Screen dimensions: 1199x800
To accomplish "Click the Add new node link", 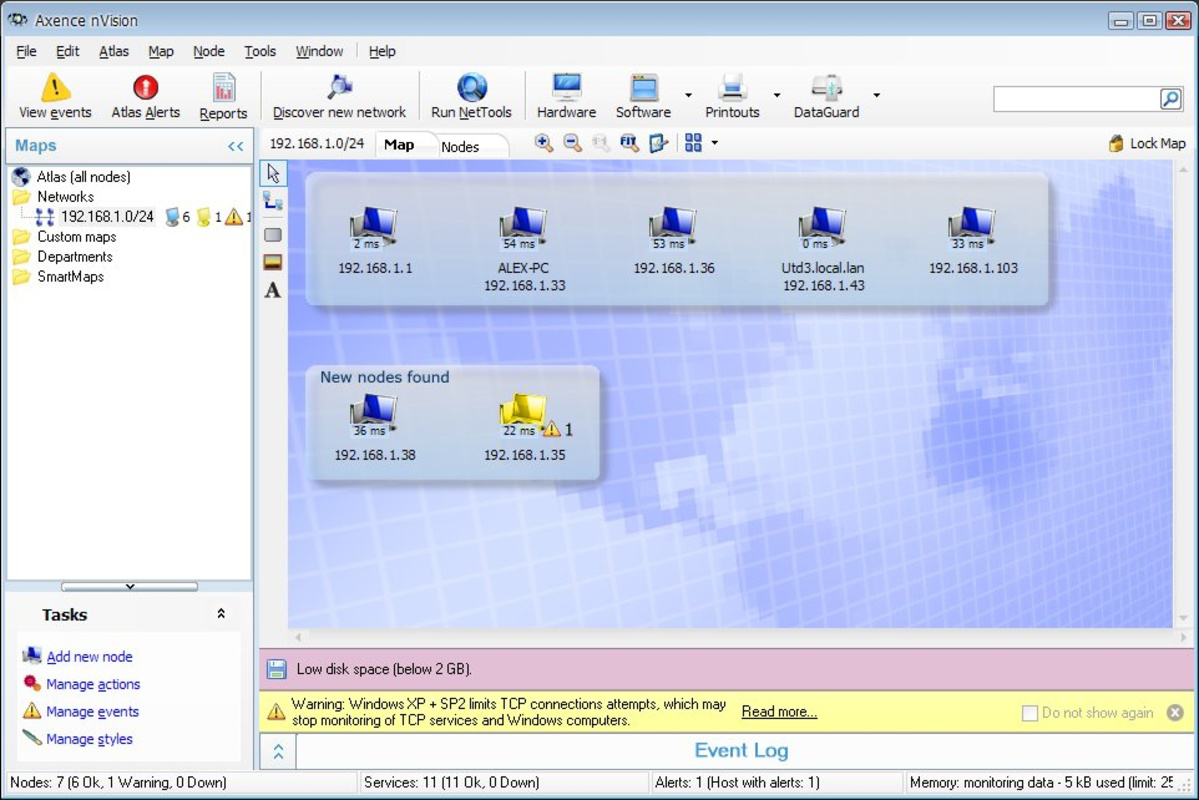I will [x=89, y=656].
